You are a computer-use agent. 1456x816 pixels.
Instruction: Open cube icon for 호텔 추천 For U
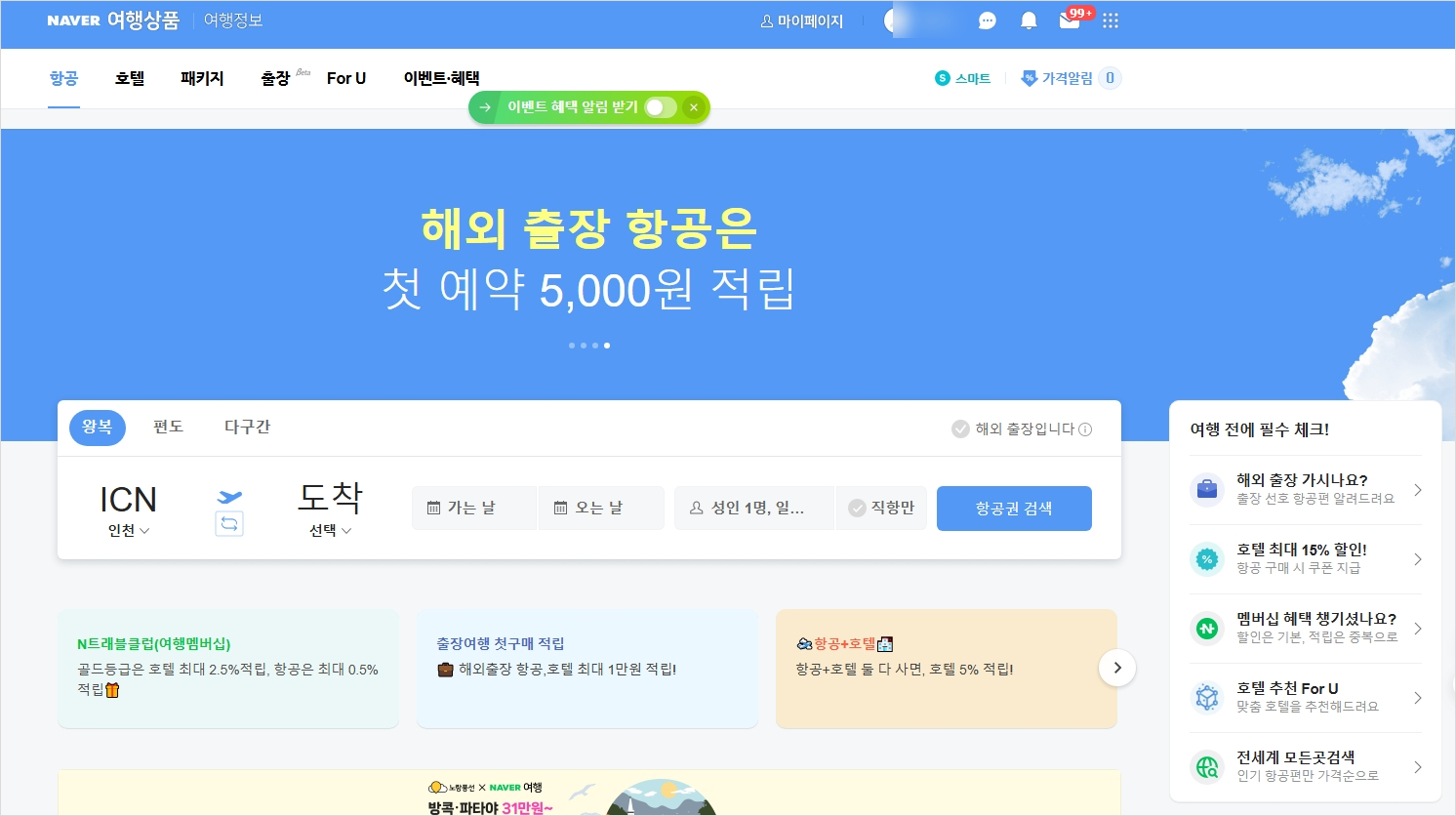(x=1207, y=698)
